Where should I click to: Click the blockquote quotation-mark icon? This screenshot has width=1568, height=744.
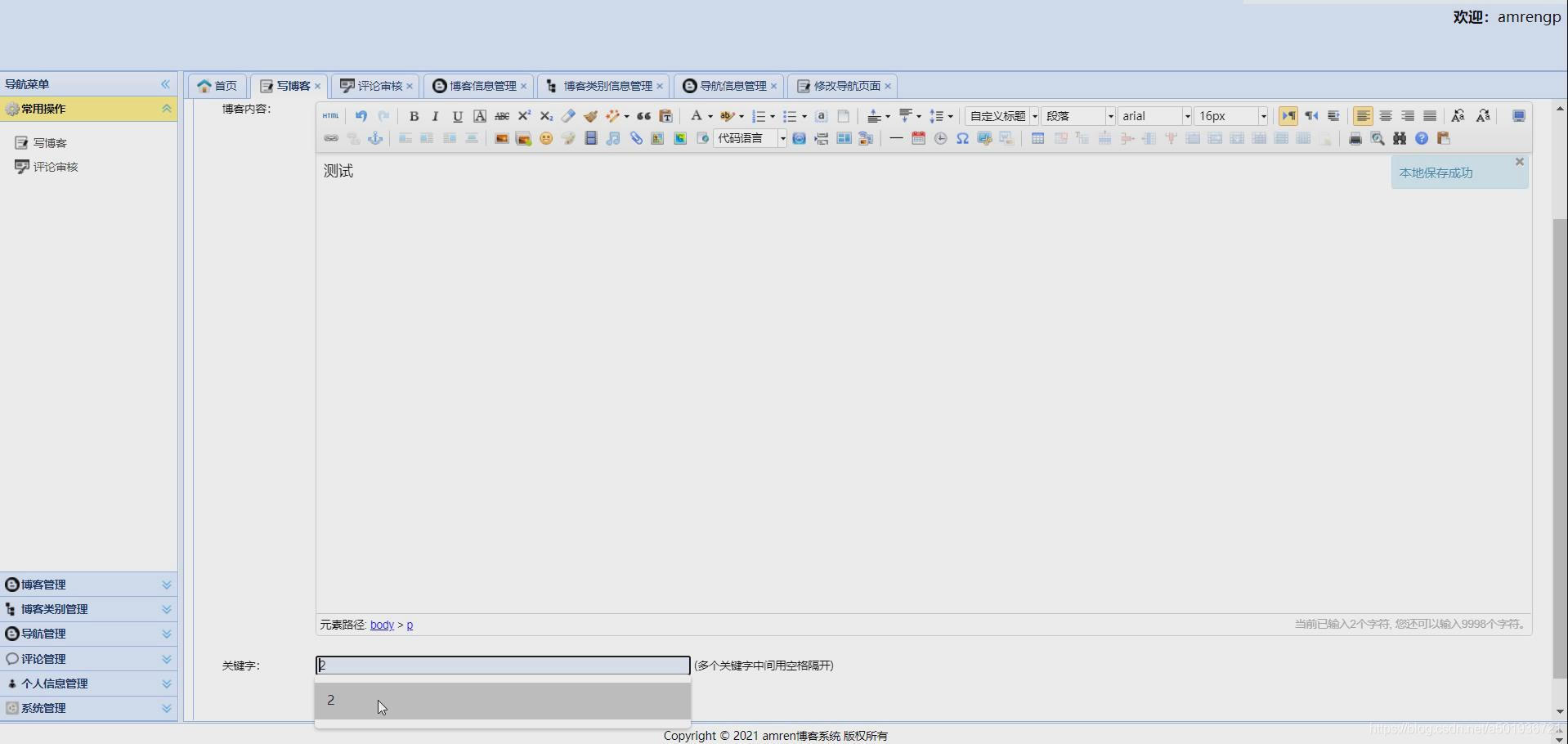[x=643, y=116]
